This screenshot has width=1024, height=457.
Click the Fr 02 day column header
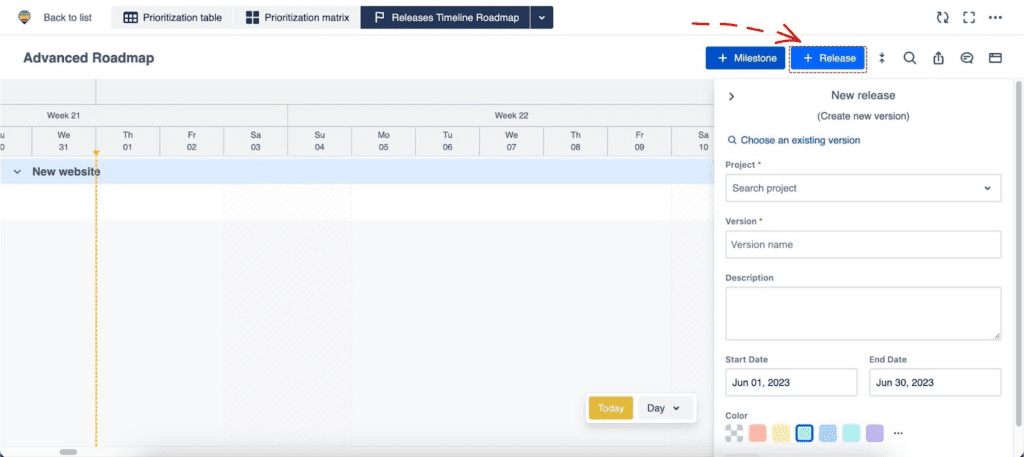coord(191,141)
